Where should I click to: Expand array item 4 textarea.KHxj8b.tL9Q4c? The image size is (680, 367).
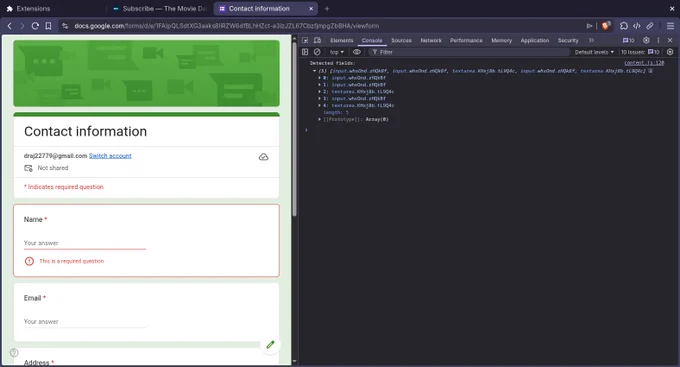click(320, 105)
